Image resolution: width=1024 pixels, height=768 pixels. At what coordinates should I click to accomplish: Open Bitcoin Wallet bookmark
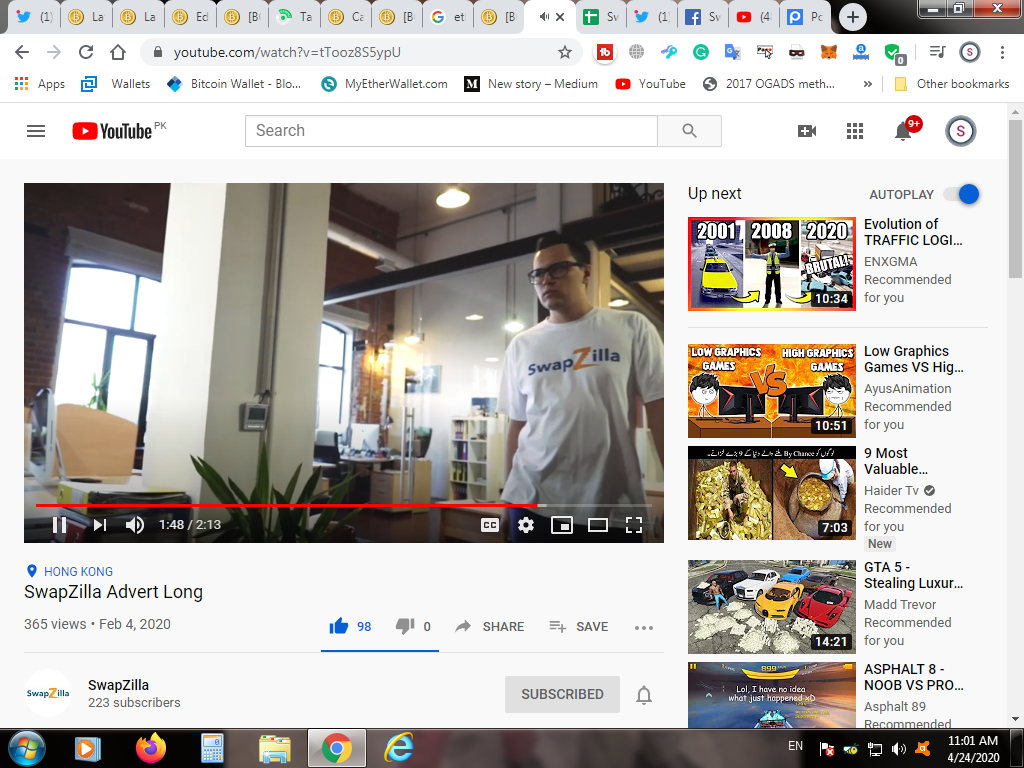click(x=234, y=84)
